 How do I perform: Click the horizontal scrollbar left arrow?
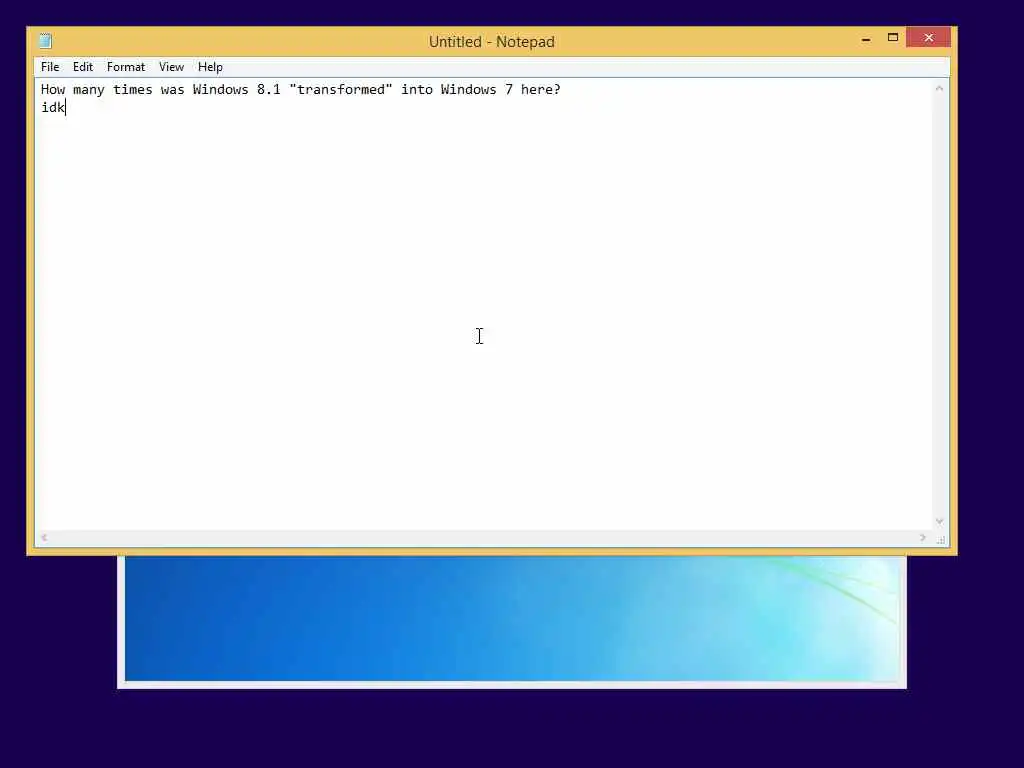pyautogui.click(x=44, y=538)
